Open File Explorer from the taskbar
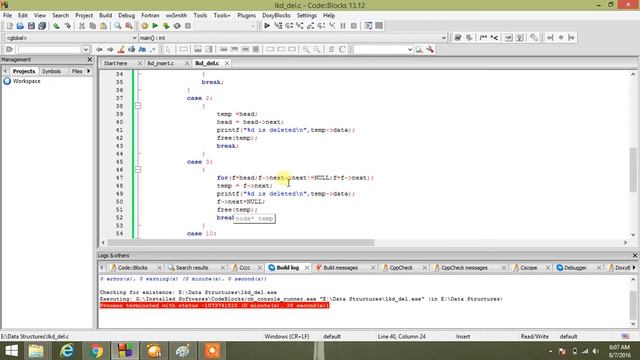 (x=36, y=351)
